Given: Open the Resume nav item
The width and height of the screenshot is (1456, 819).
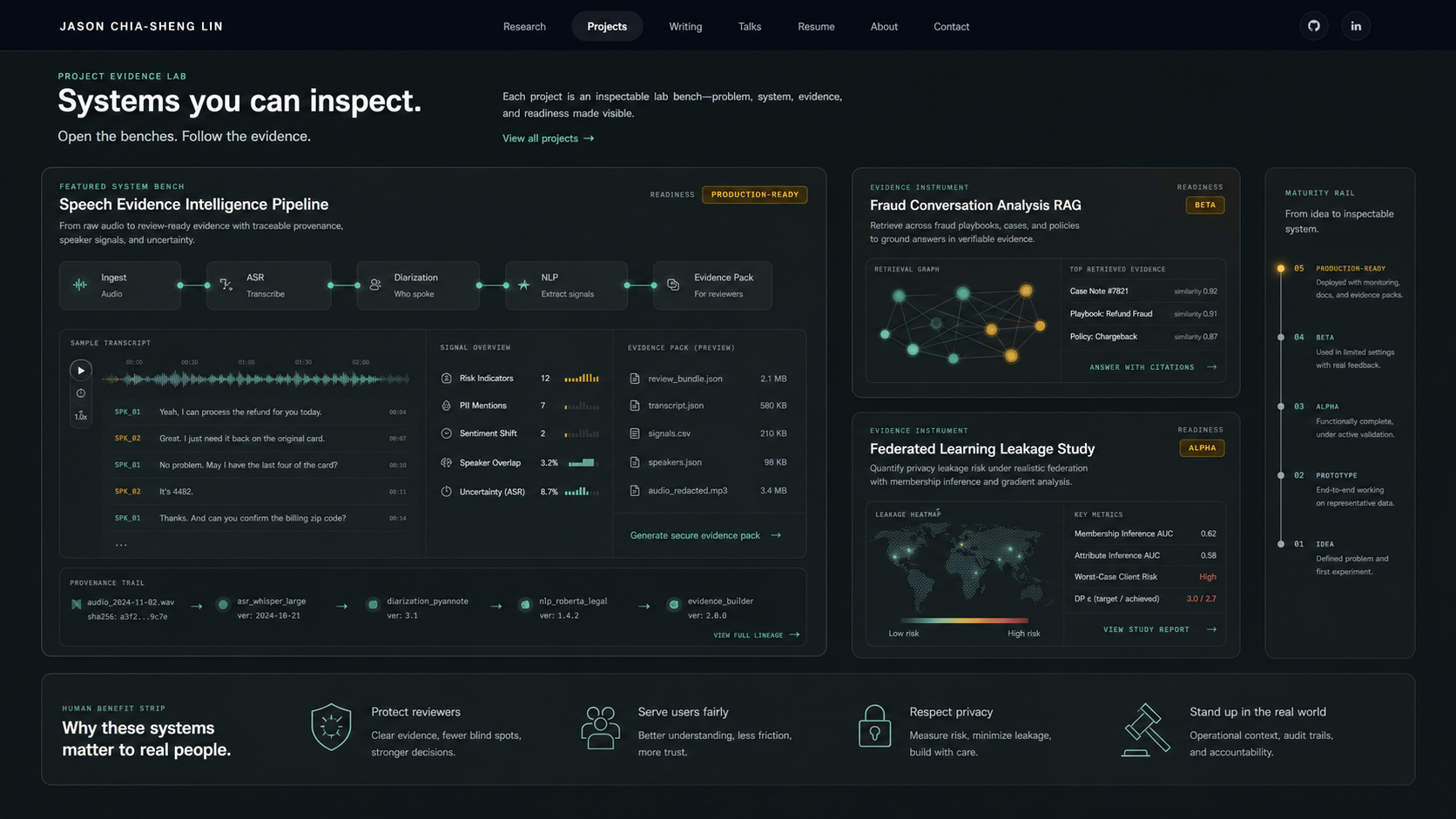Looking at the screenshot, I should tap(816, 27).
